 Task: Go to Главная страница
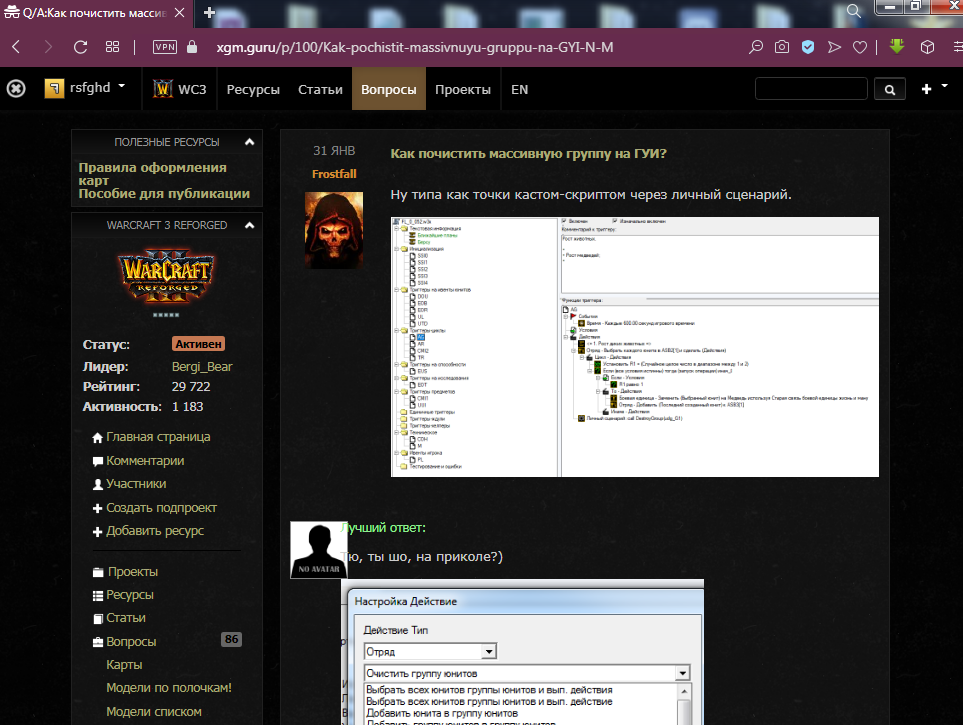click(x=151, y=437)
